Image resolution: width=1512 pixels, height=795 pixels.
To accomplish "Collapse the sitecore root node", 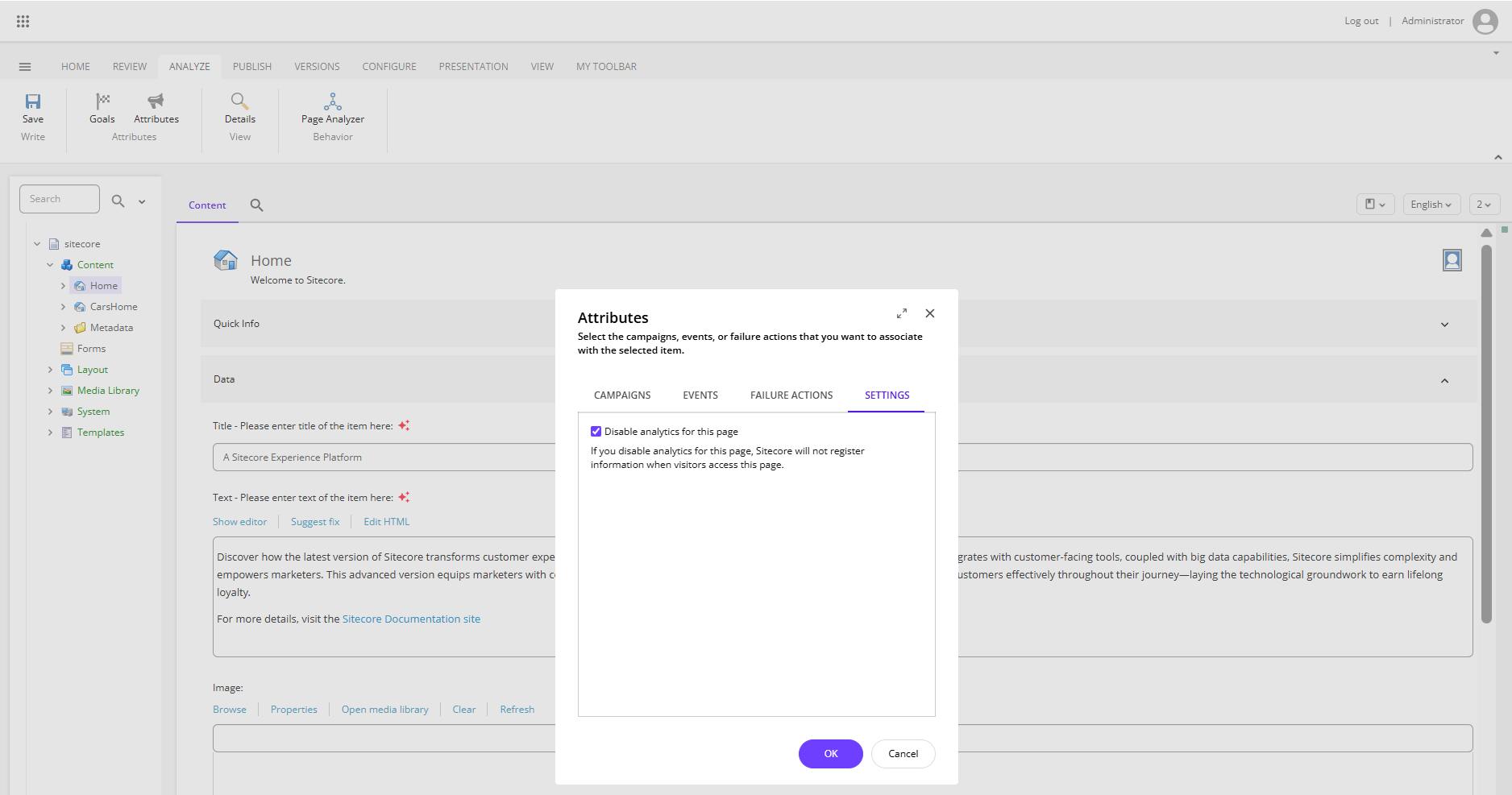I will click(x=37, y=244).
